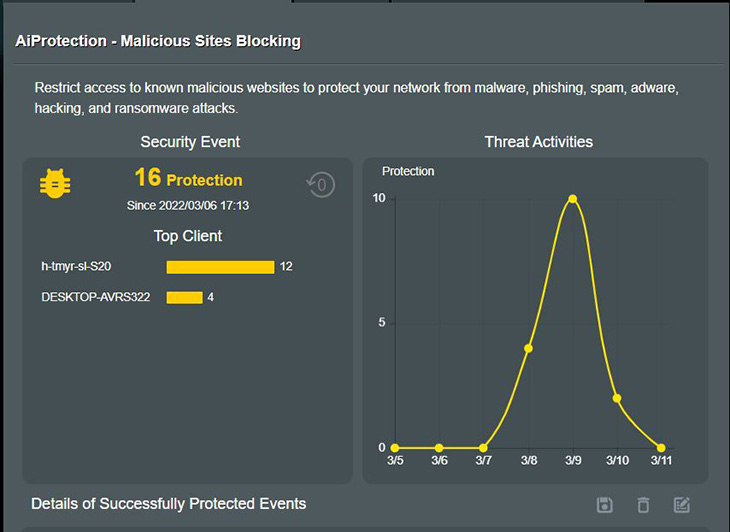Click the reset protection counter icon
The height and width of the screenshot is (532, 730).
coord(321,185)
